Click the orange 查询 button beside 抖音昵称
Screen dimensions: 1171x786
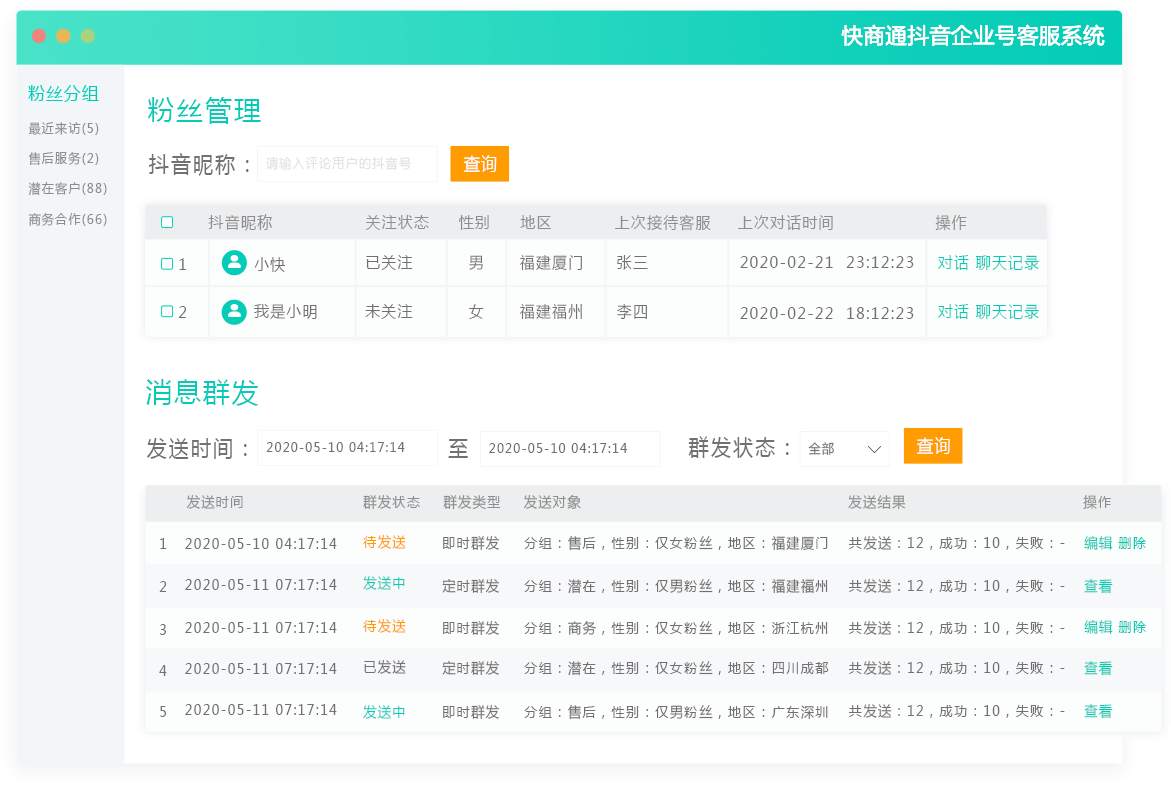click(x=479, y=164)
